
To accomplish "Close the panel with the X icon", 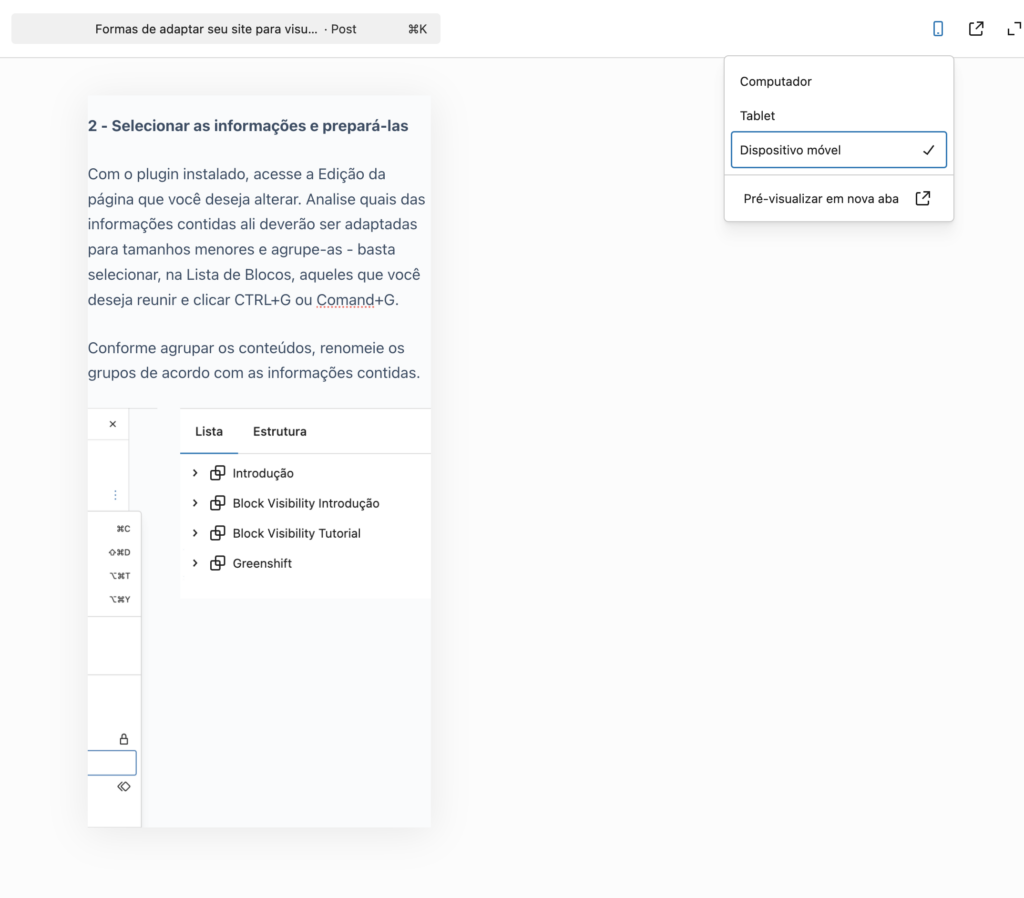I will click(113, 425).
